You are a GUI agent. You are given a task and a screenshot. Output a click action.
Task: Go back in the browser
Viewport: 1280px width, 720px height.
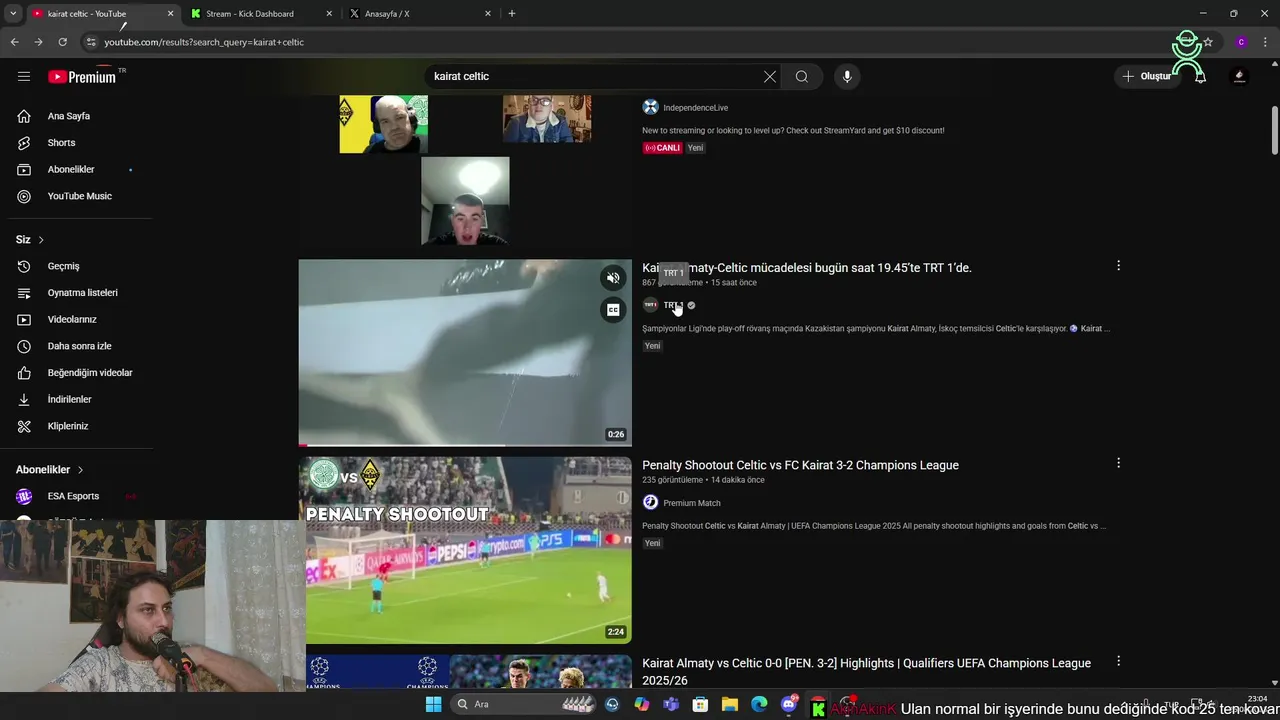click(14, 42)
